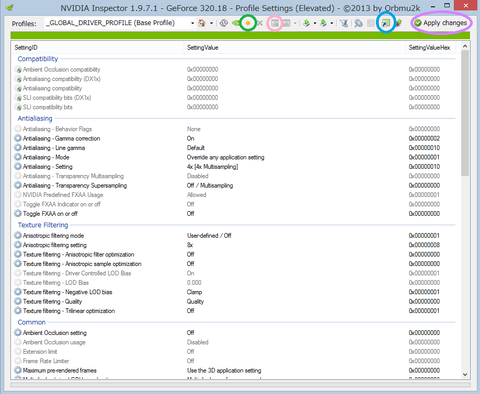Click gear icon beside Maximum pre-rendered frames

pyautogui.click(x=18, y=370)
